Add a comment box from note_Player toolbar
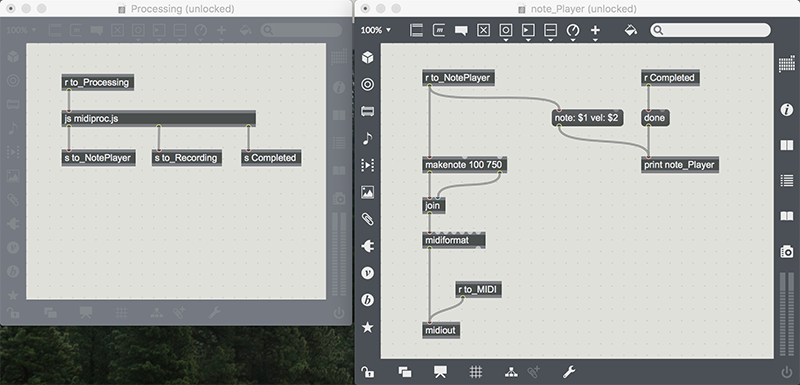The width and height of the screenshot is (800, 385). pyautogui.click(x=461, y=31)
